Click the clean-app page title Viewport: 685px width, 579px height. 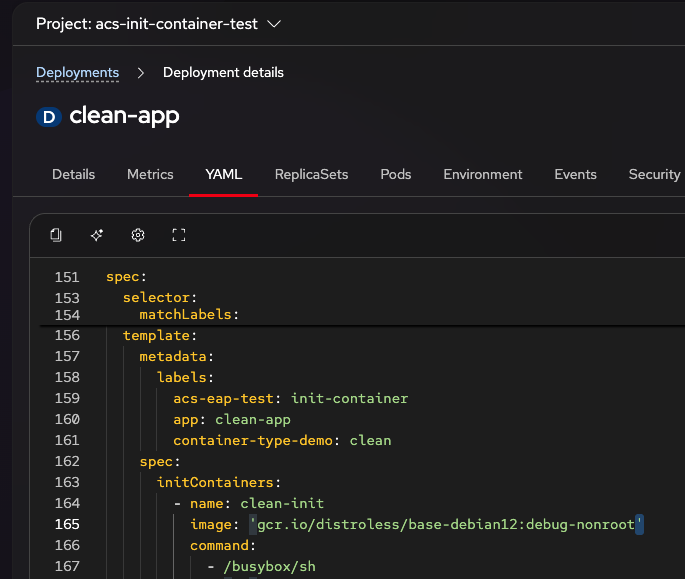coord(125,116)
